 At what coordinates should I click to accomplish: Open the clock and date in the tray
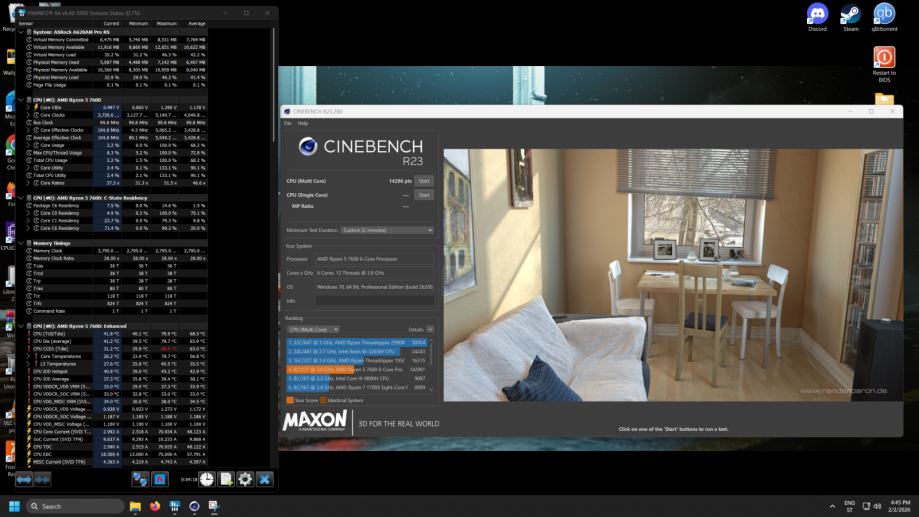point(900,506)
